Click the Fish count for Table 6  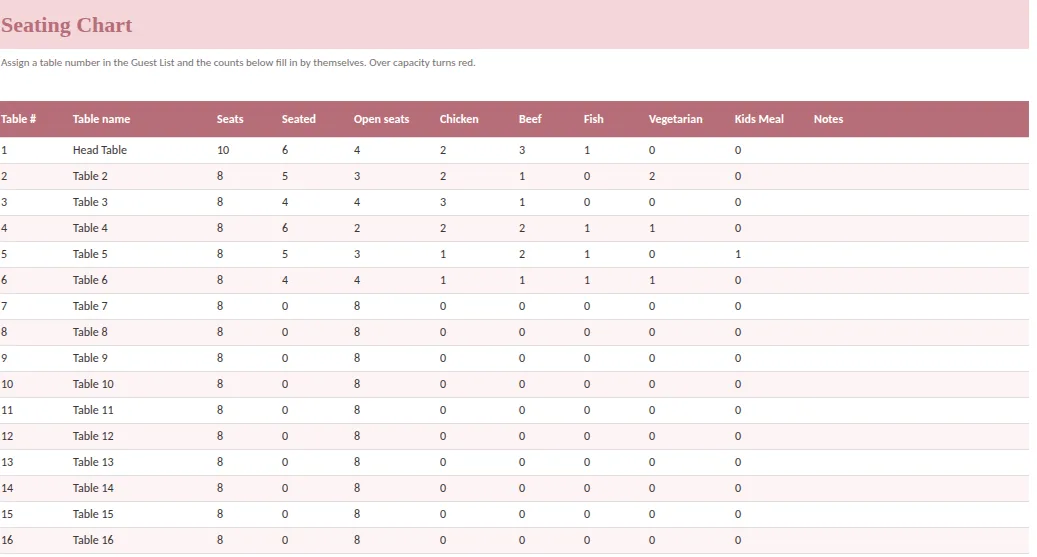coord(587,280)
